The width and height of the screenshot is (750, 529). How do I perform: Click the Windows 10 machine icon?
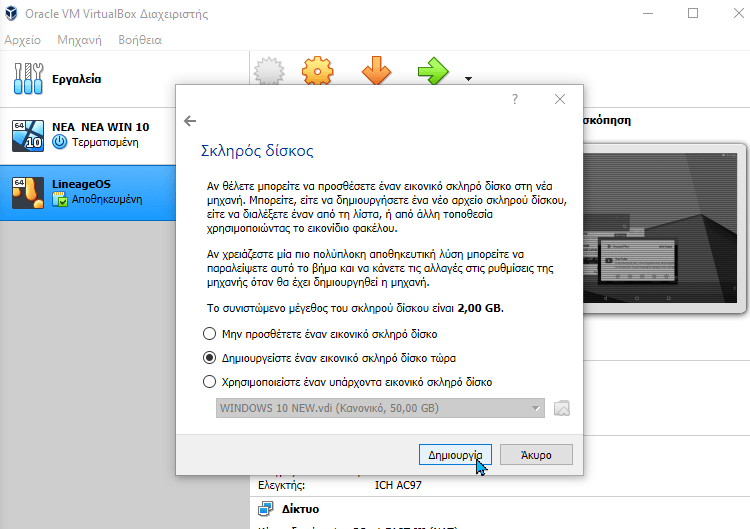[x=28, y=136]
